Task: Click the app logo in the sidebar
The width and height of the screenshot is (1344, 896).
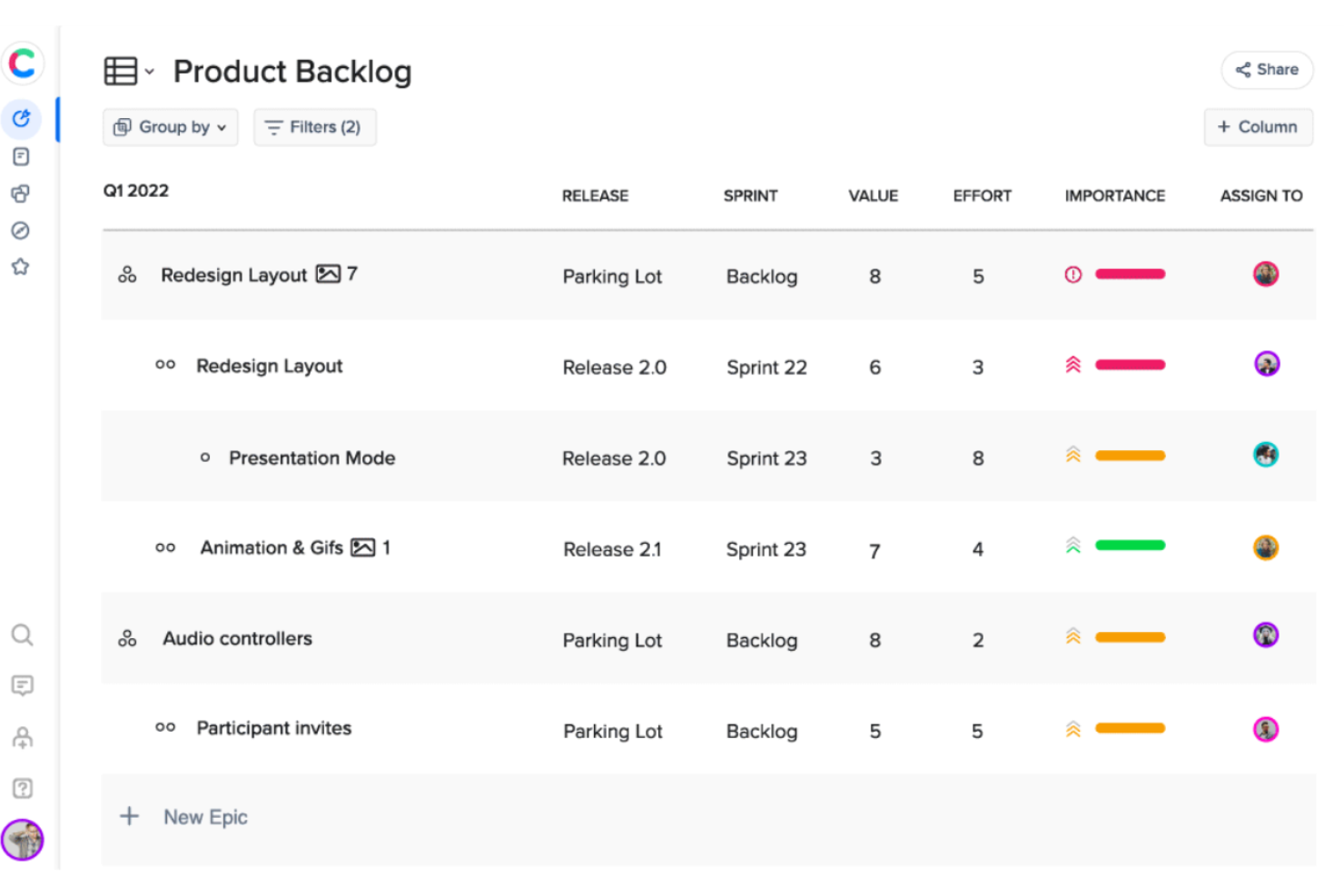Action: [x=22, y=64]
